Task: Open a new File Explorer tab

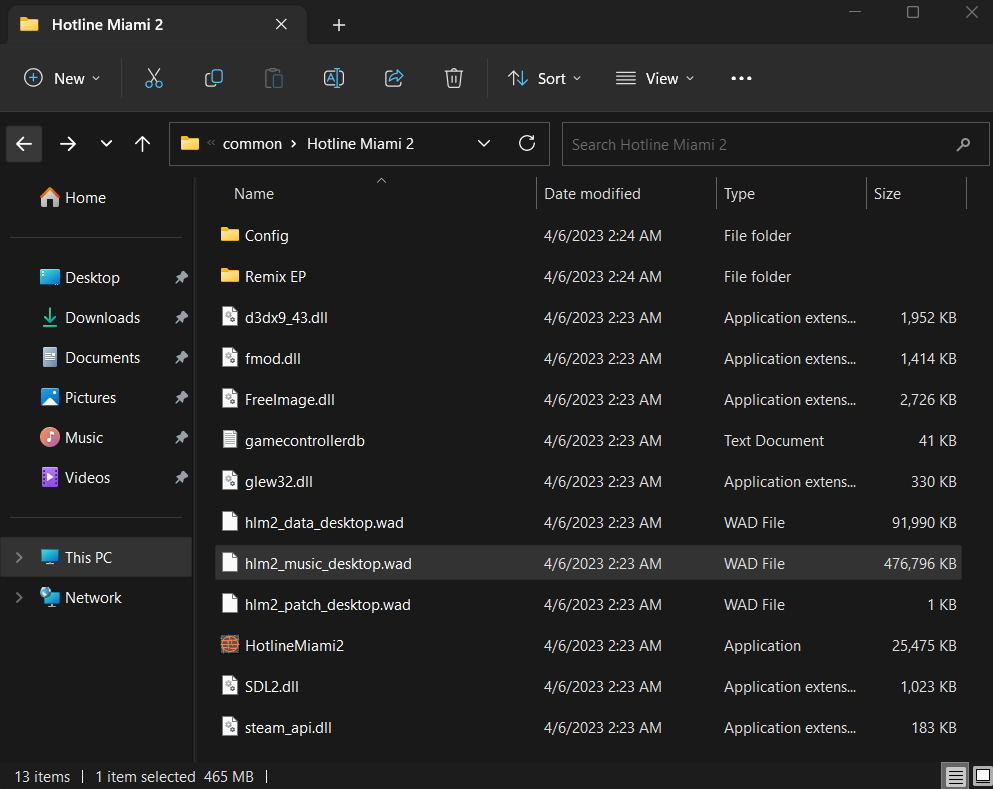Action: [x=338, y=25]
